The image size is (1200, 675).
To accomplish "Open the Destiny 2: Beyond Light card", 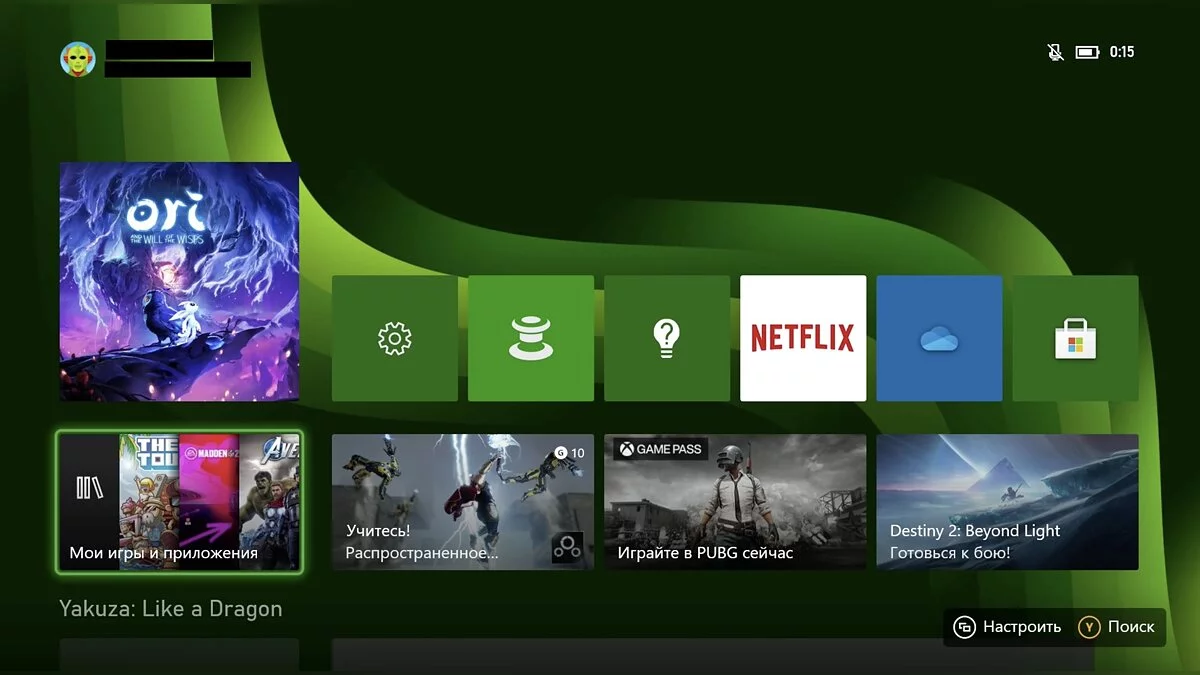I will point(1007,502).
